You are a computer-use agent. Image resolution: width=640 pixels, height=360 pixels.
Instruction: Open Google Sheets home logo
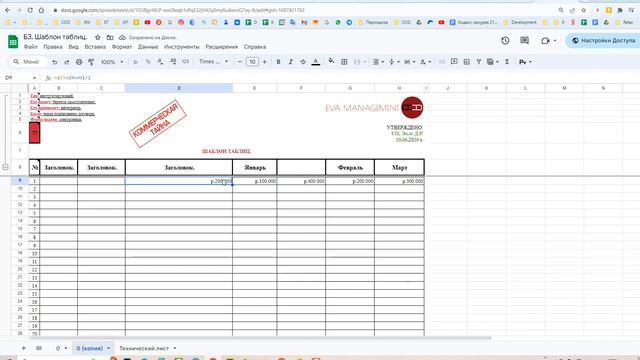pyautogui.click(x=13, y=42)
